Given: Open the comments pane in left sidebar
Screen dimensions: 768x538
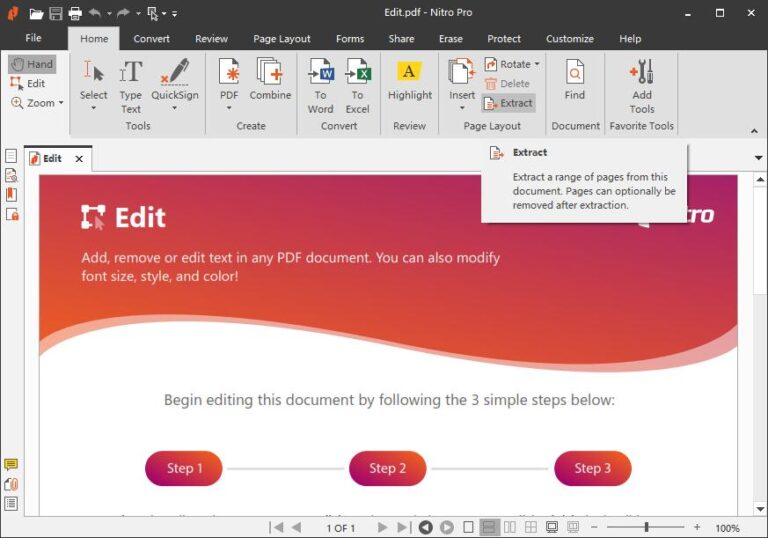Looking at the screenshot, I should point(11,465).
